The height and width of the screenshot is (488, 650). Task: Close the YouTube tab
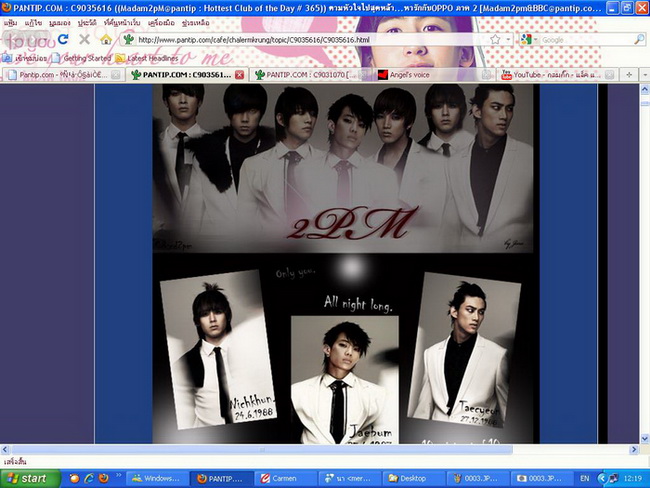pyautogui.click(x=609, y=75)
